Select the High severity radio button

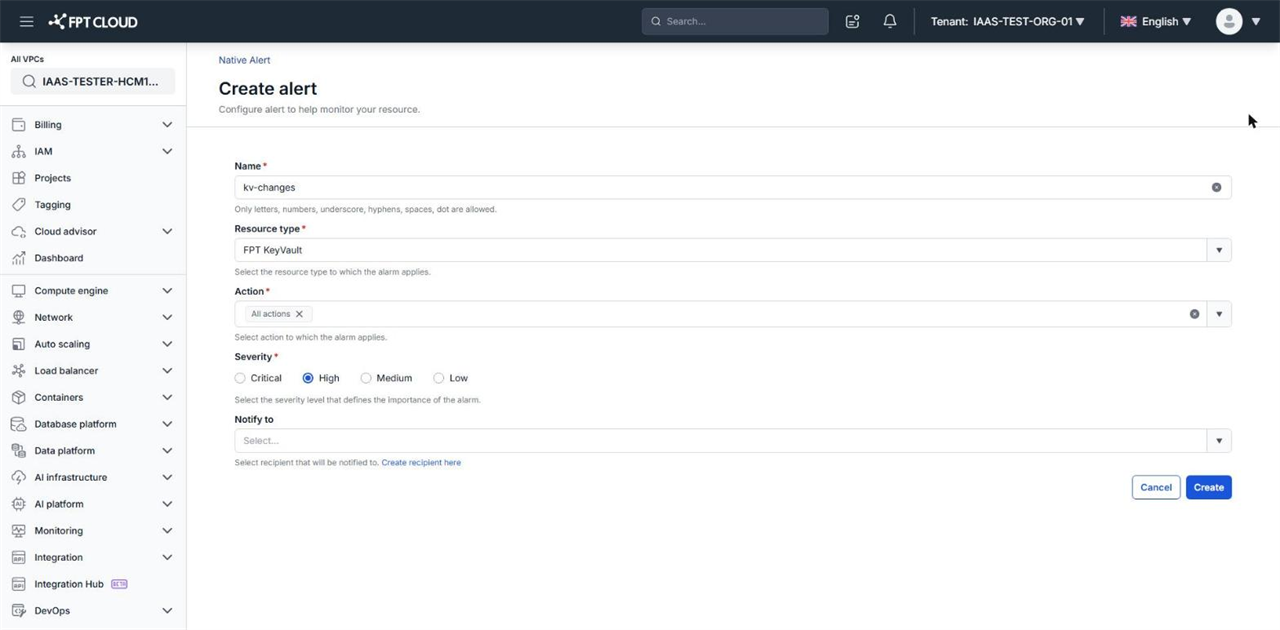(x=308, y=378)
